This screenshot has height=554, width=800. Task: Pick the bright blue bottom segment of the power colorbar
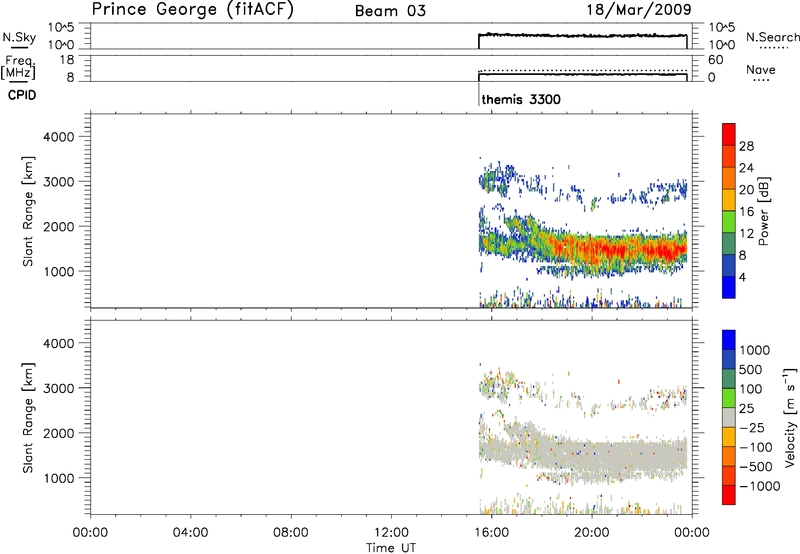(729, 287)
